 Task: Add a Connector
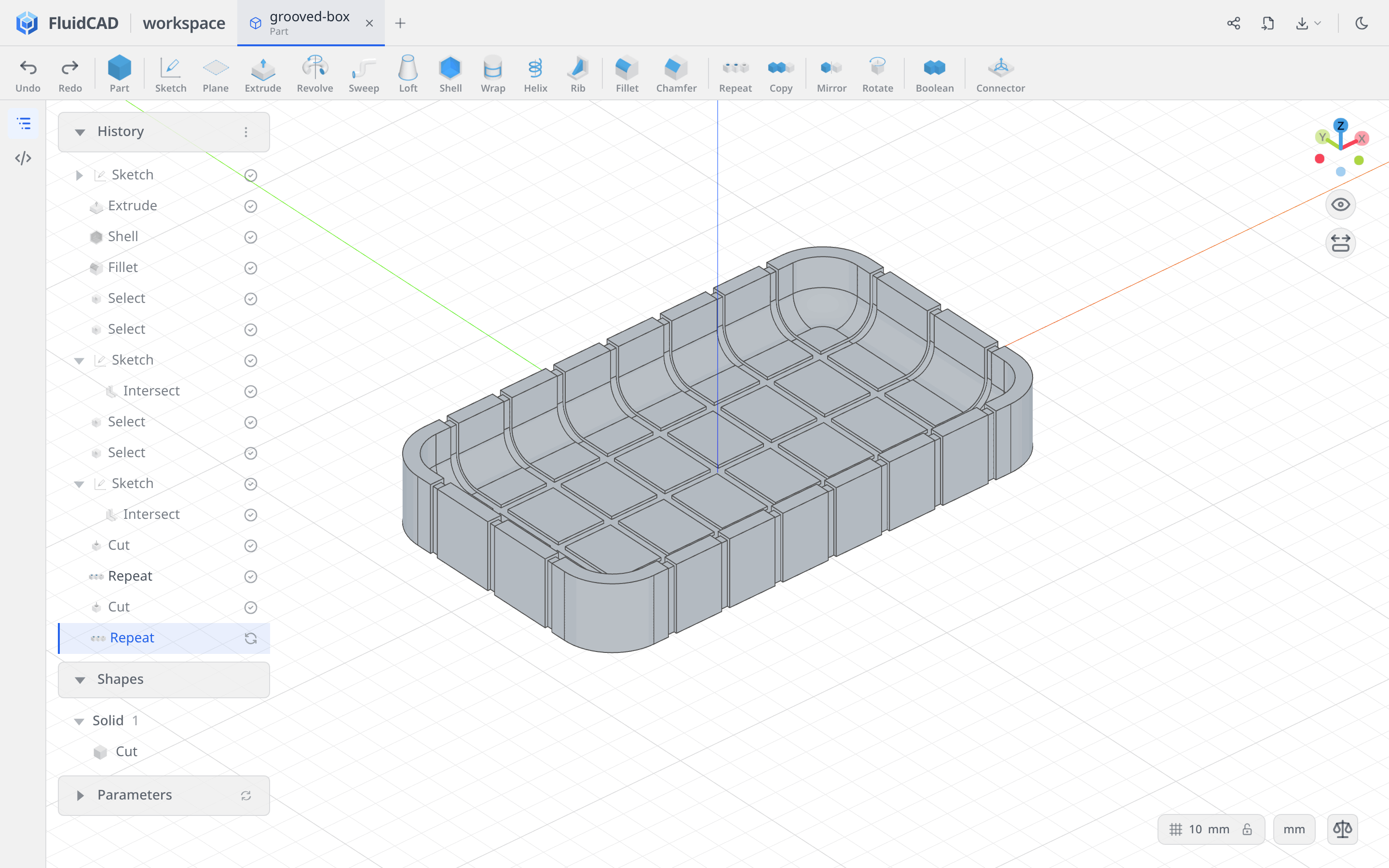pyautogui.click(x=1000, y=75)
